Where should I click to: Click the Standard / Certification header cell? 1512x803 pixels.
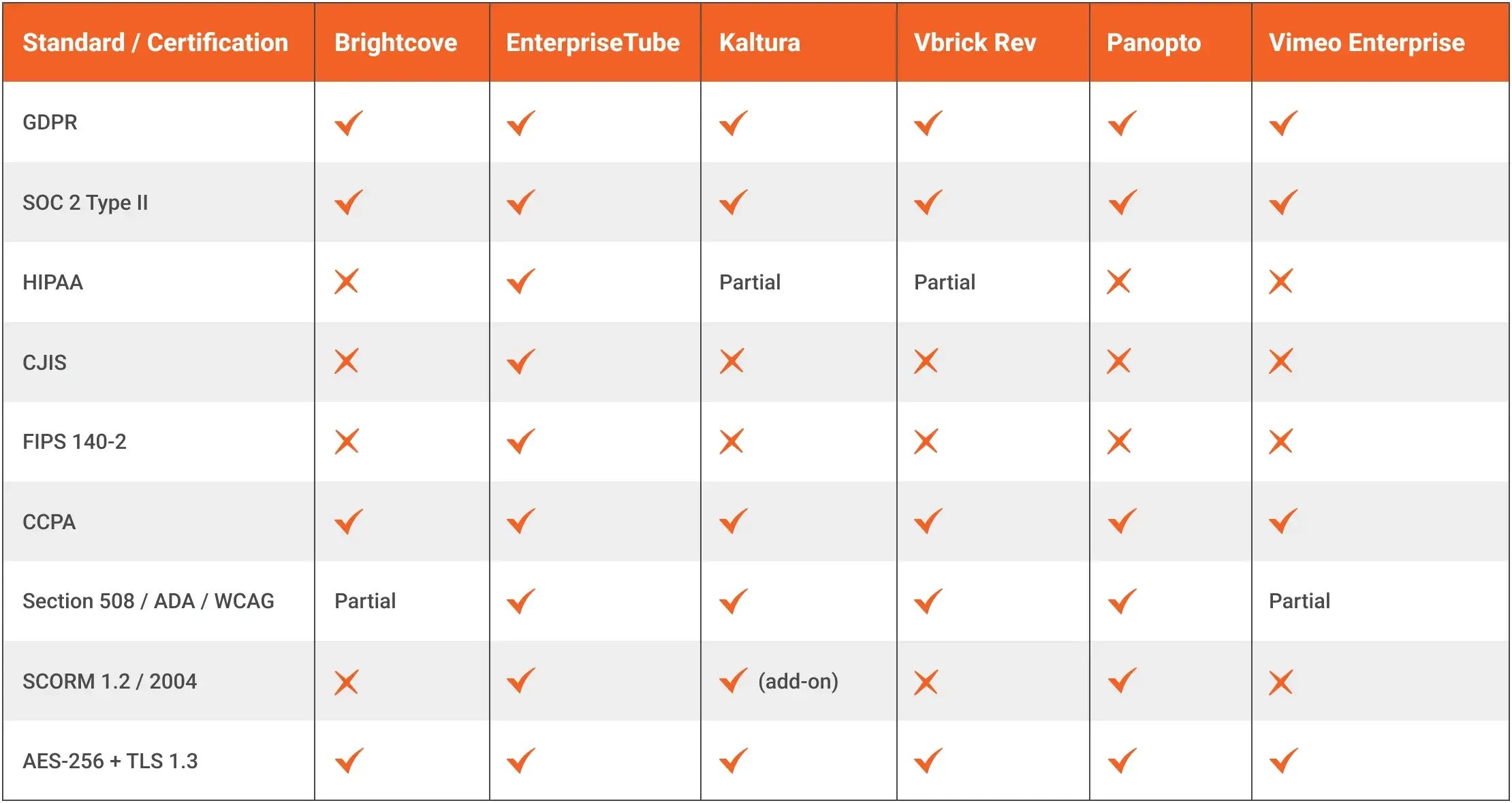point(155,43)
